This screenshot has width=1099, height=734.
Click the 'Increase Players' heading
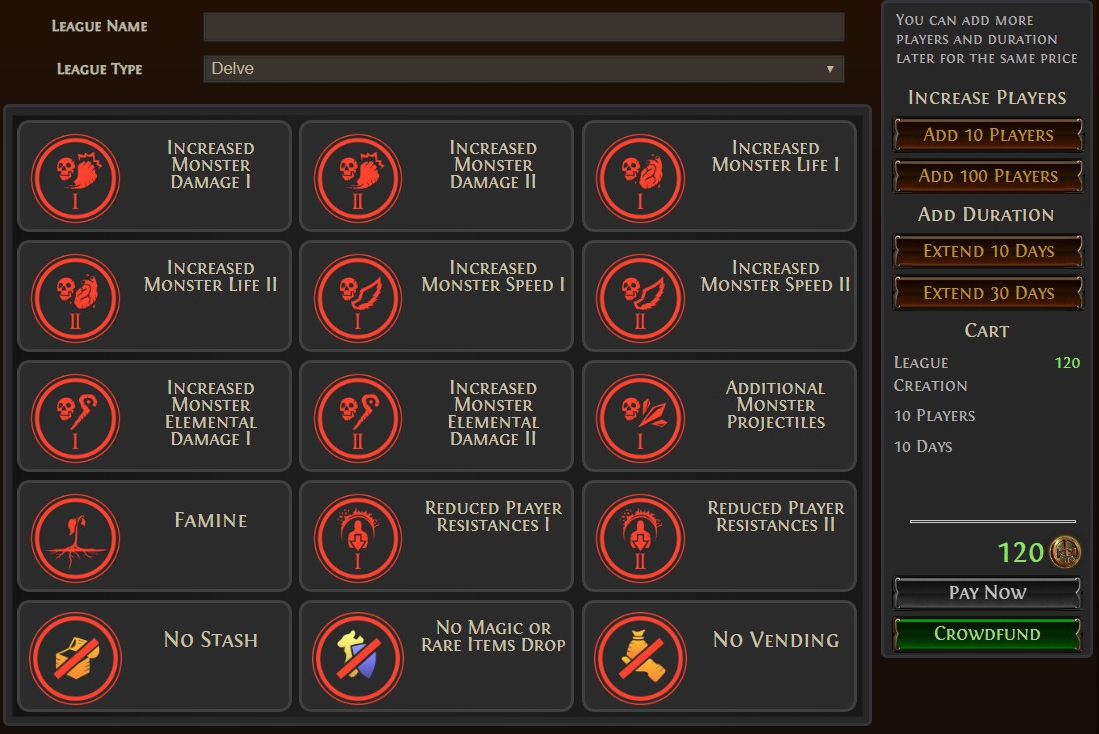[x=987, y=97]
